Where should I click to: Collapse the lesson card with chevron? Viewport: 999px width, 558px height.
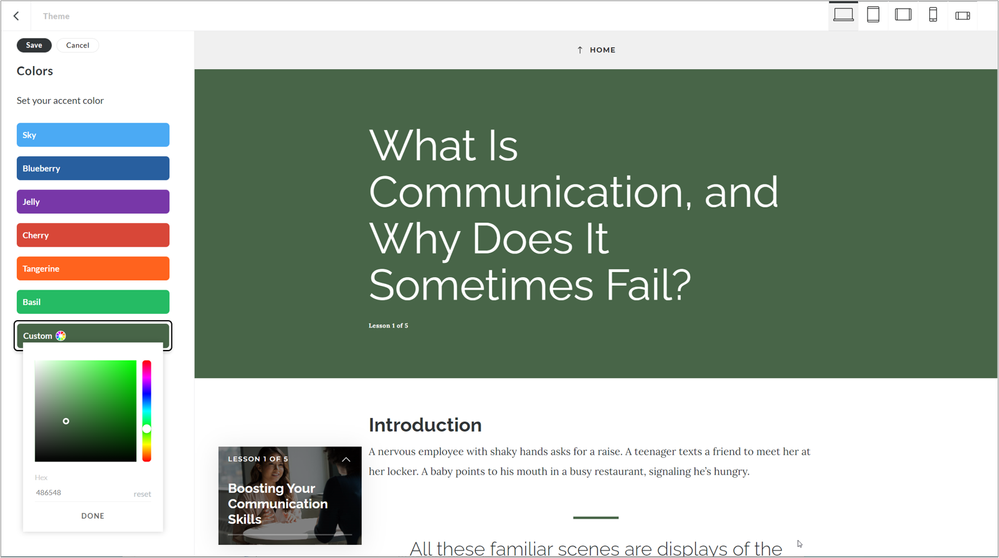(x=346, y=459)
